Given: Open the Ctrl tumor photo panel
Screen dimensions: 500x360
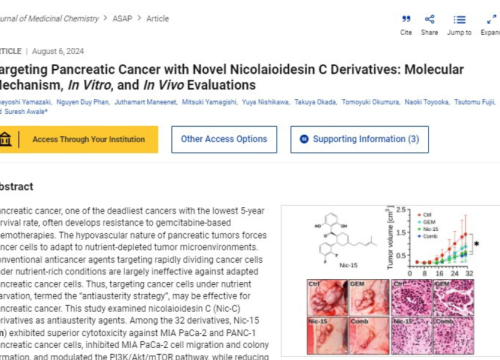Looking at the screenshot, I should point(327,298).
